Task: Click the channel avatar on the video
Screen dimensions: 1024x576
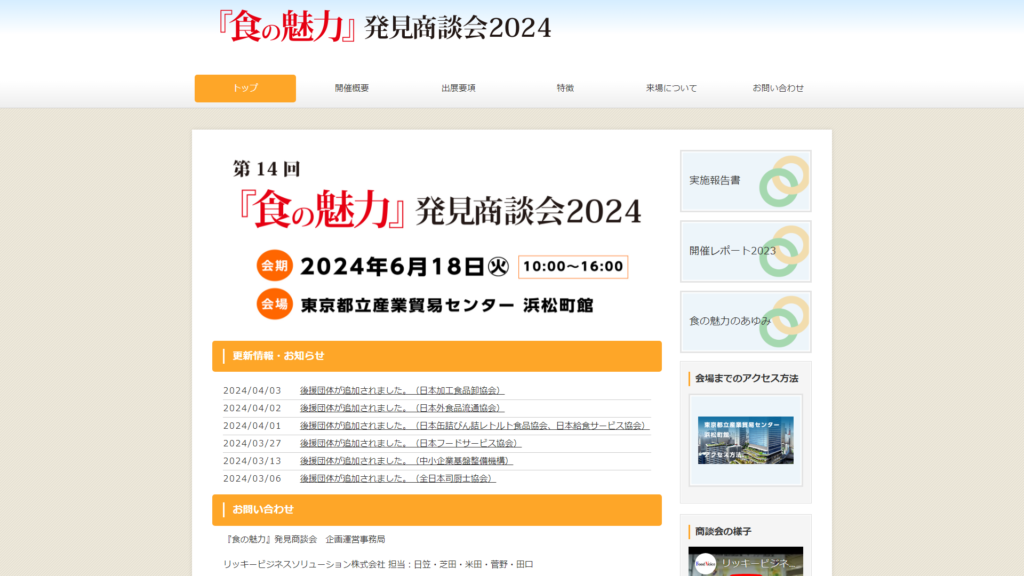Action: tap(705, 564)
